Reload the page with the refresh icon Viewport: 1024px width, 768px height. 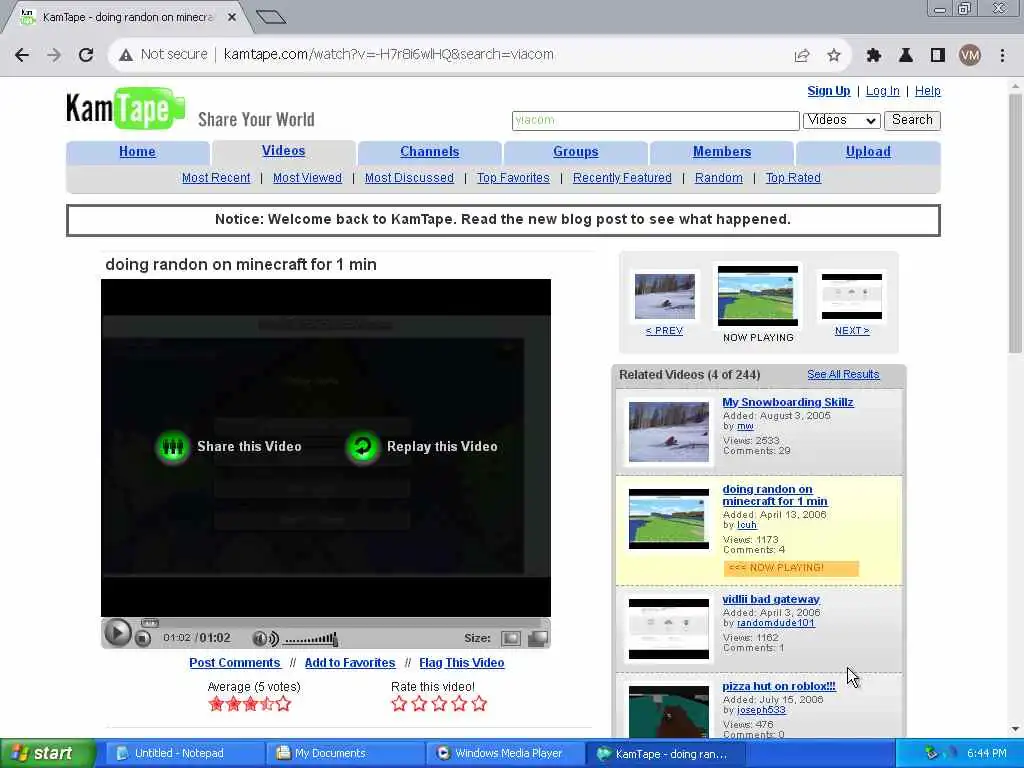pyautogui.click(x=86, y=55)
